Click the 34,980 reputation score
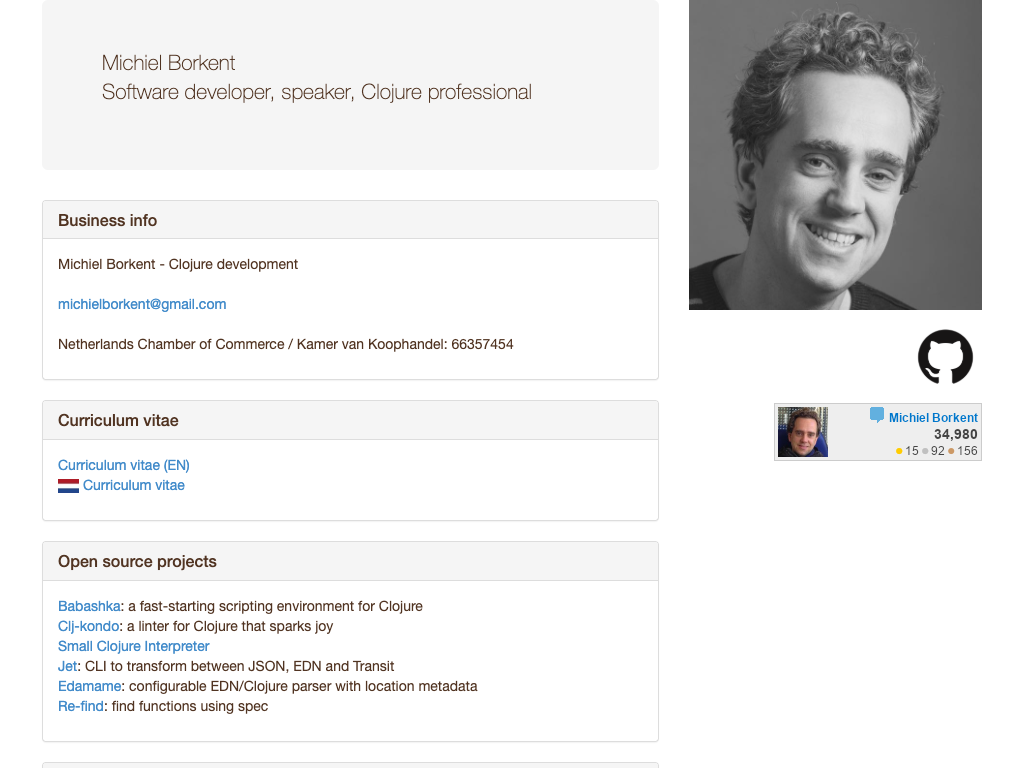1024x768 pixels. [955, 434]
